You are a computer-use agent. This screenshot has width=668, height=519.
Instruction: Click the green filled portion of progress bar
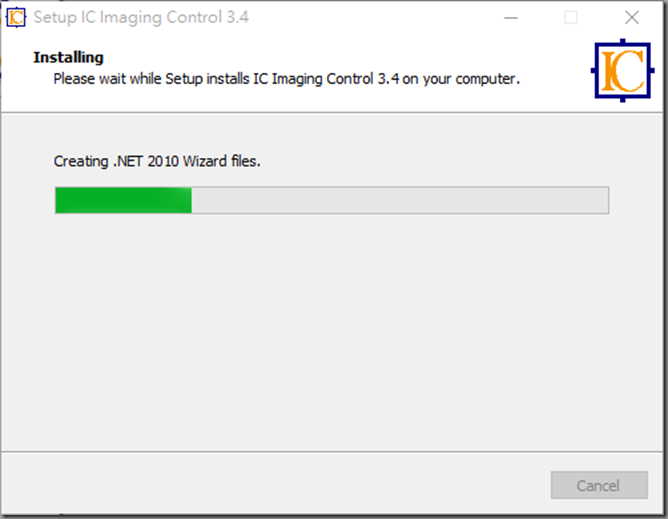tap(124, 200)
